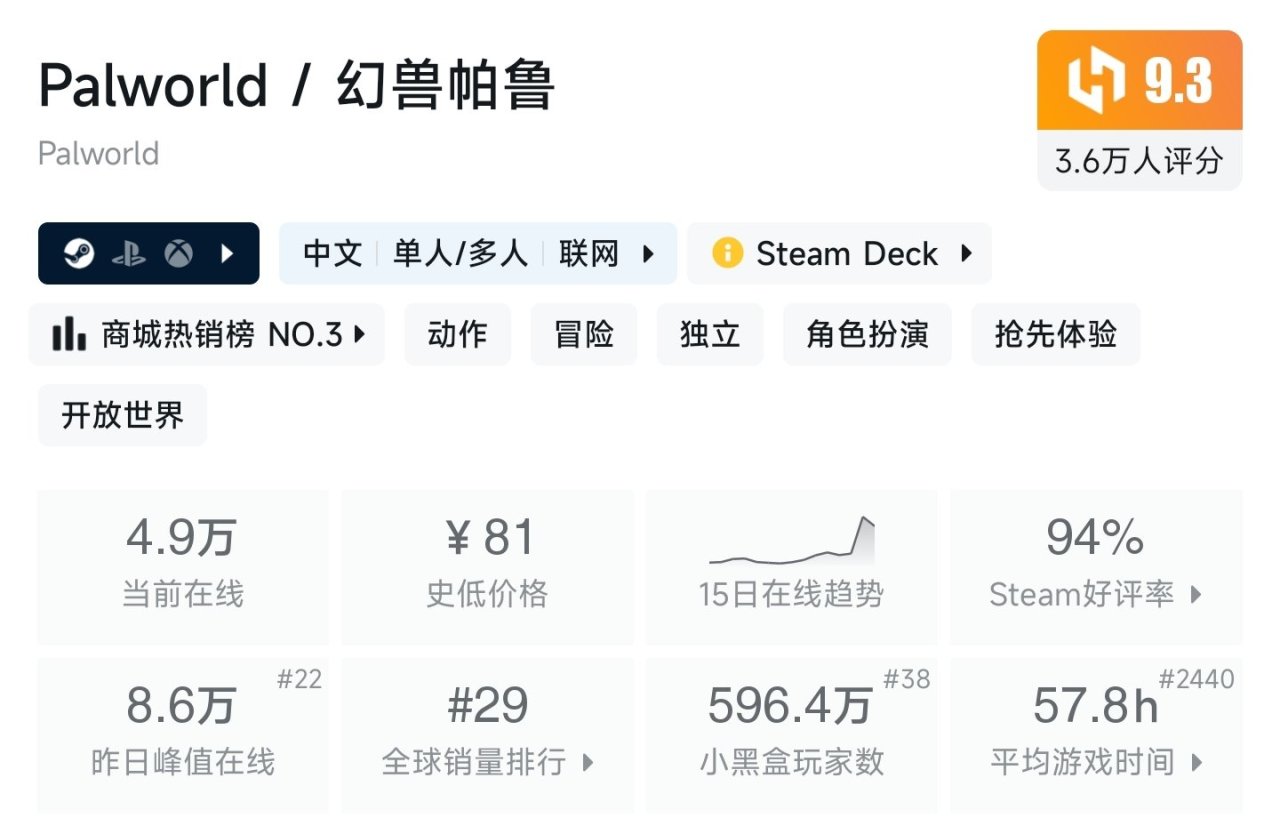Select the 开放世界 tag
The height and width of the screenshot is (834, 1280).
[x=123, y=415]
